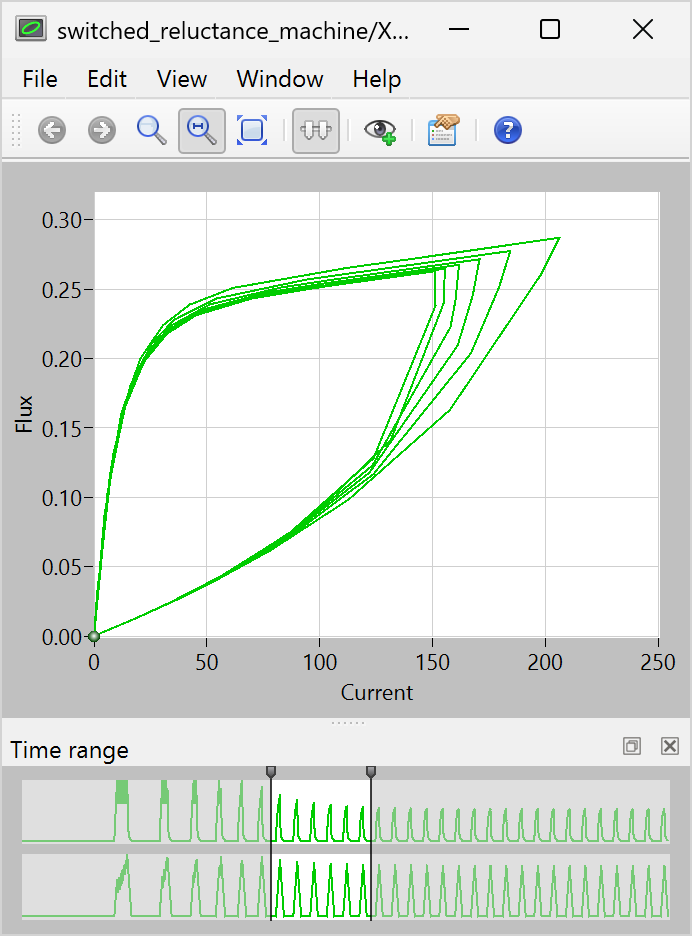Click the origin point on the plot

(x=94, y=636)
